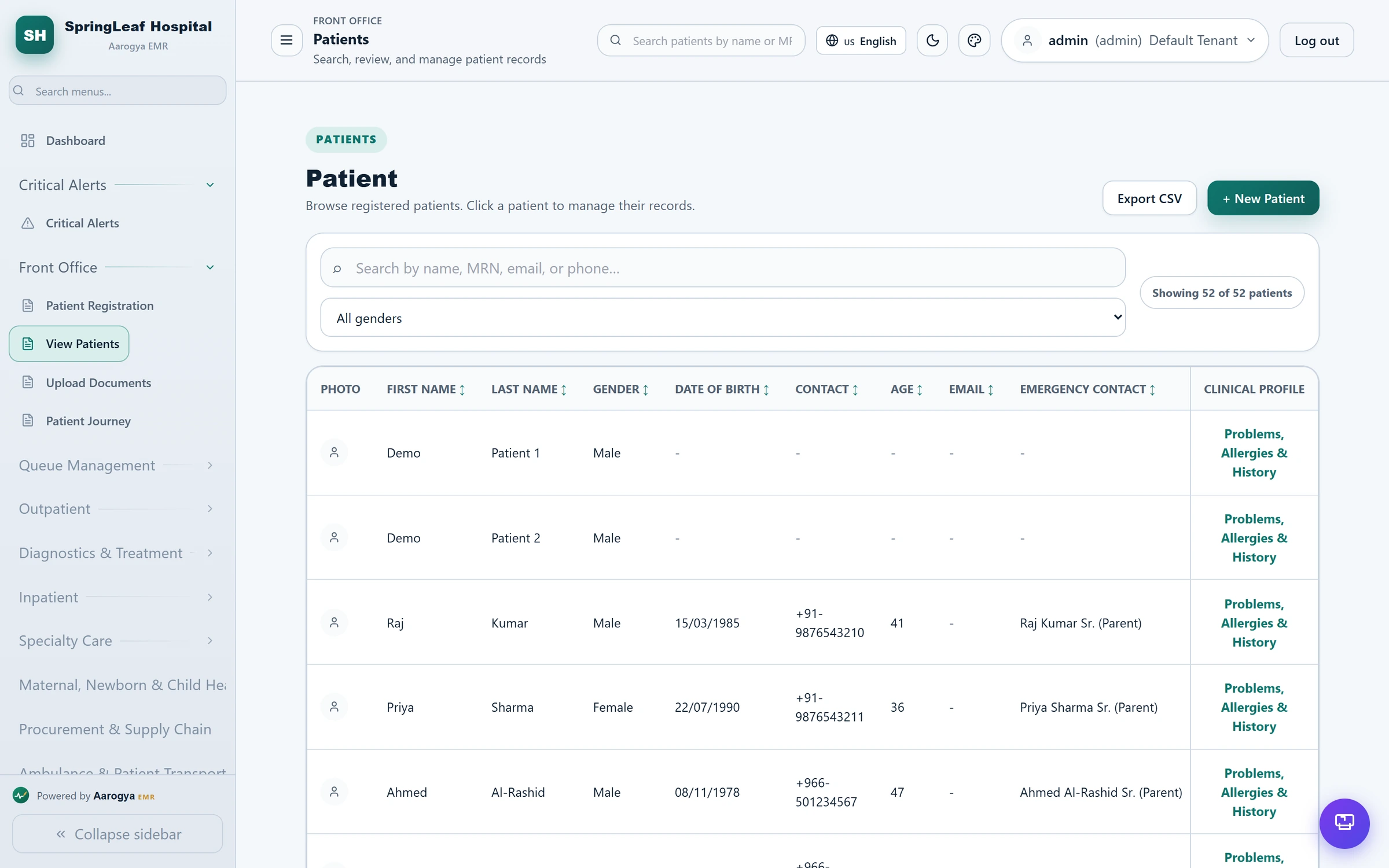Focus the Search menus field

click(x=117, y=91)
